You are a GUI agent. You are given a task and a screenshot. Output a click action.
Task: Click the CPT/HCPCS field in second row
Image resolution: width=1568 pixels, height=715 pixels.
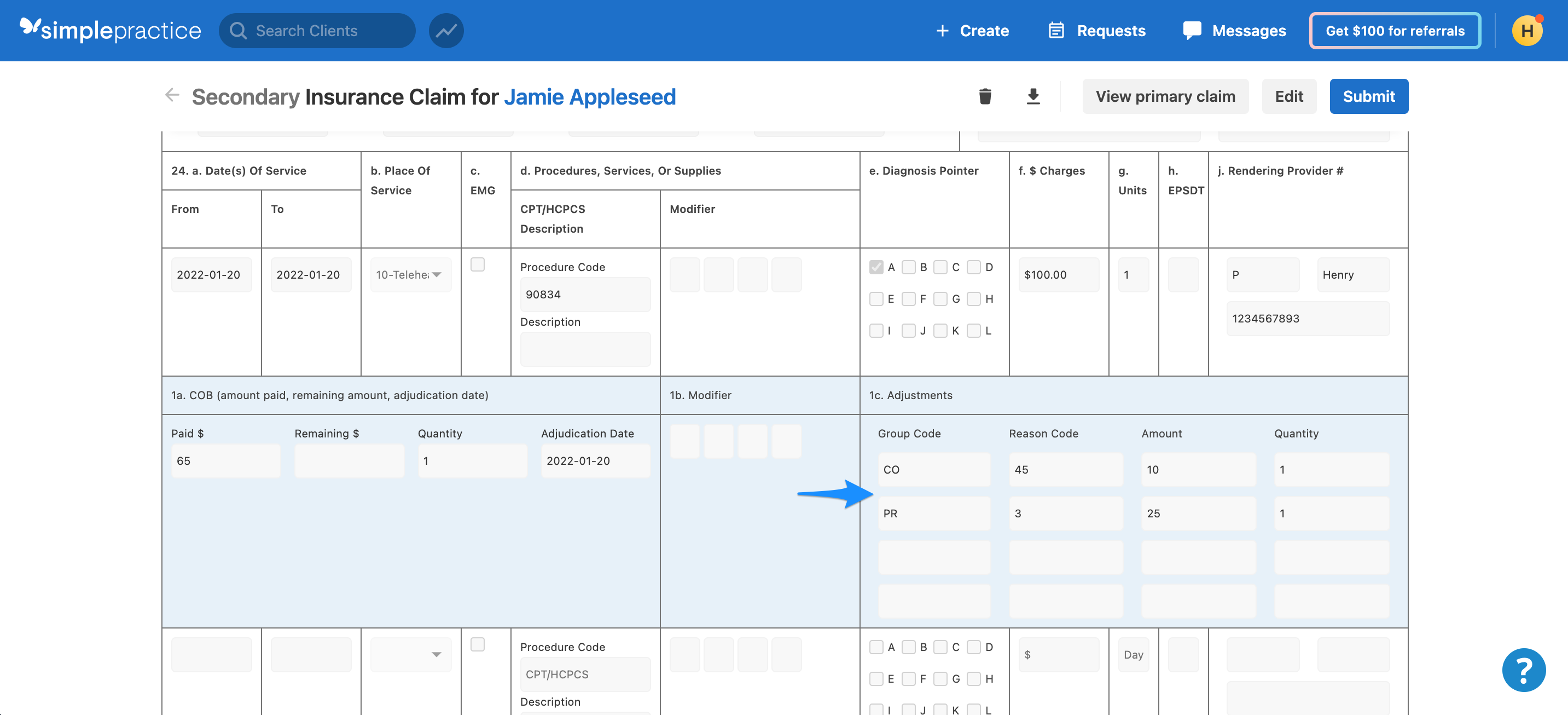585,674
